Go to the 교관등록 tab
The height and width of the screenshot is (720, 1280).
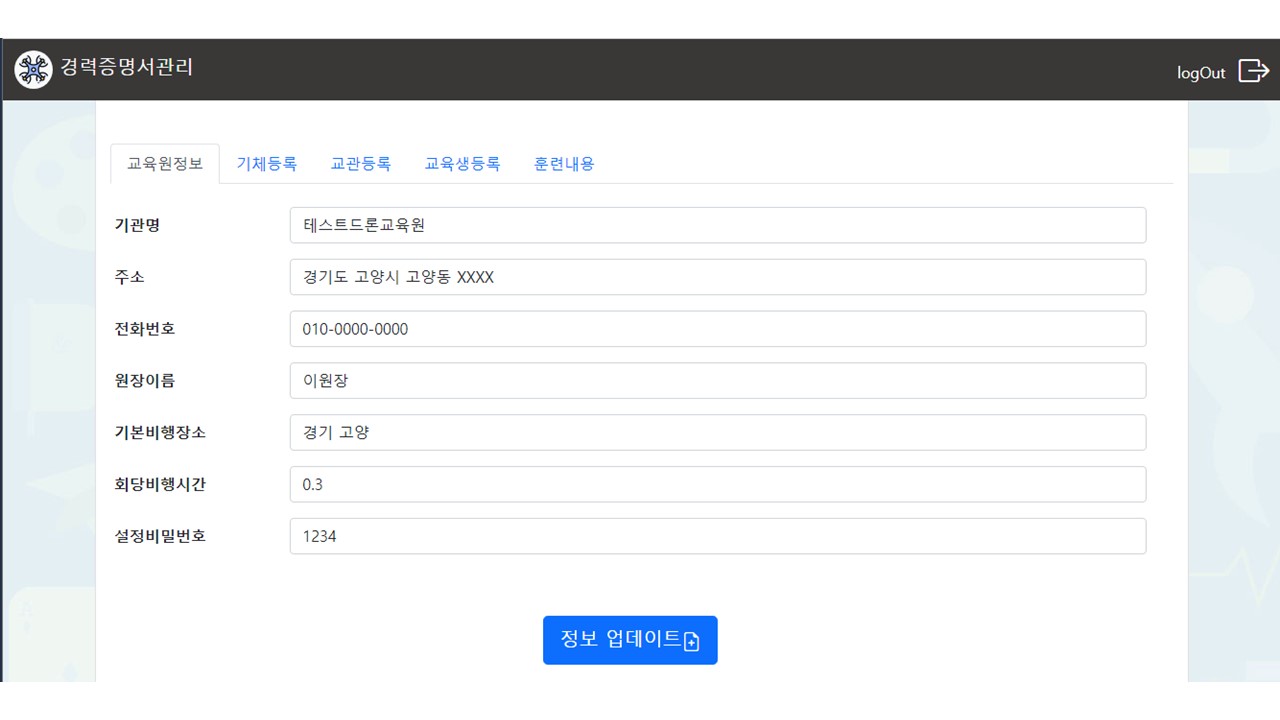(361, 164)
